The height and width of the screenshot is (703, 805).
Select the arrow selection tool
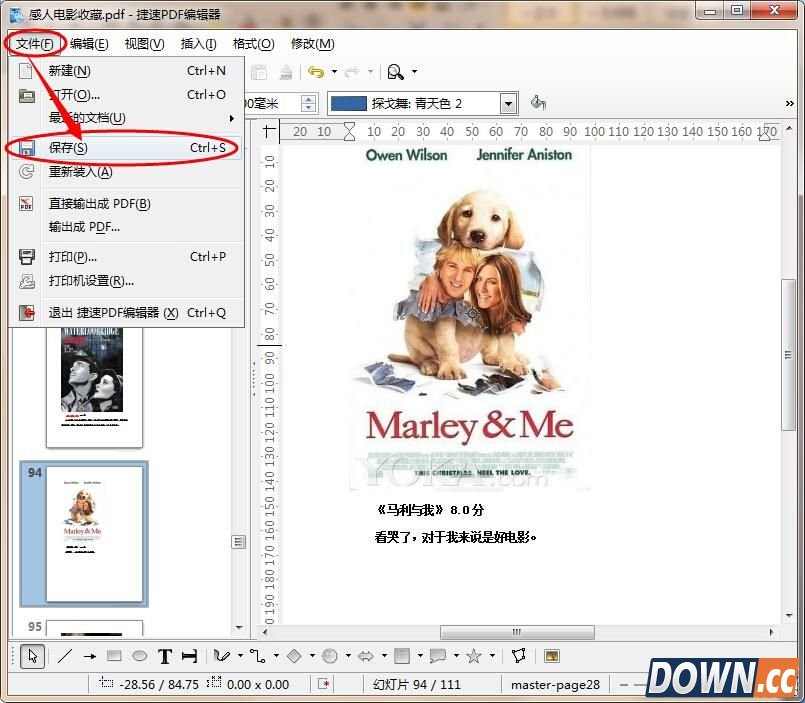point(31,656)
